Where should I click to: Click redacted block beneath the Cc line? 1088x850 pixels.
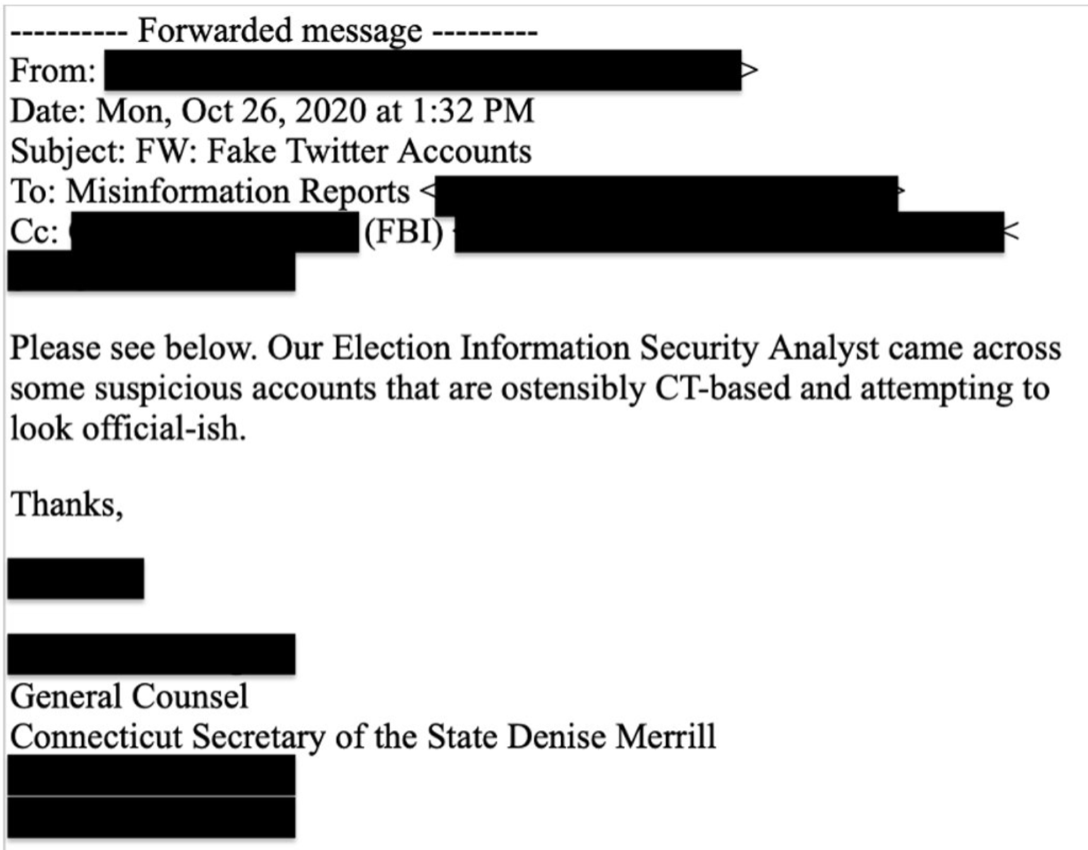tap(151, 271)
